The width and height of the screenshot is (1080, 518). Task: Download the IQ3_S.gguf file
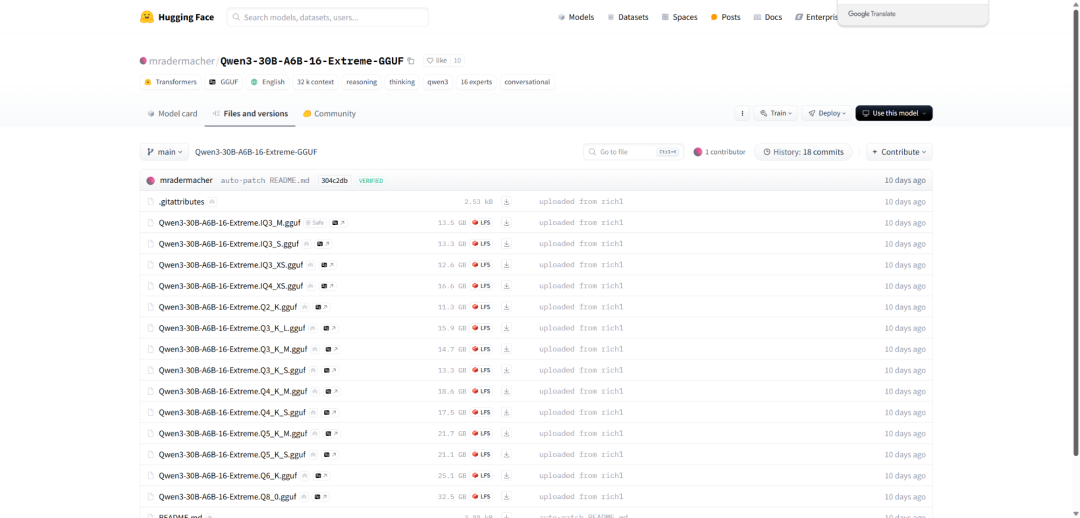tap(506, 244)
